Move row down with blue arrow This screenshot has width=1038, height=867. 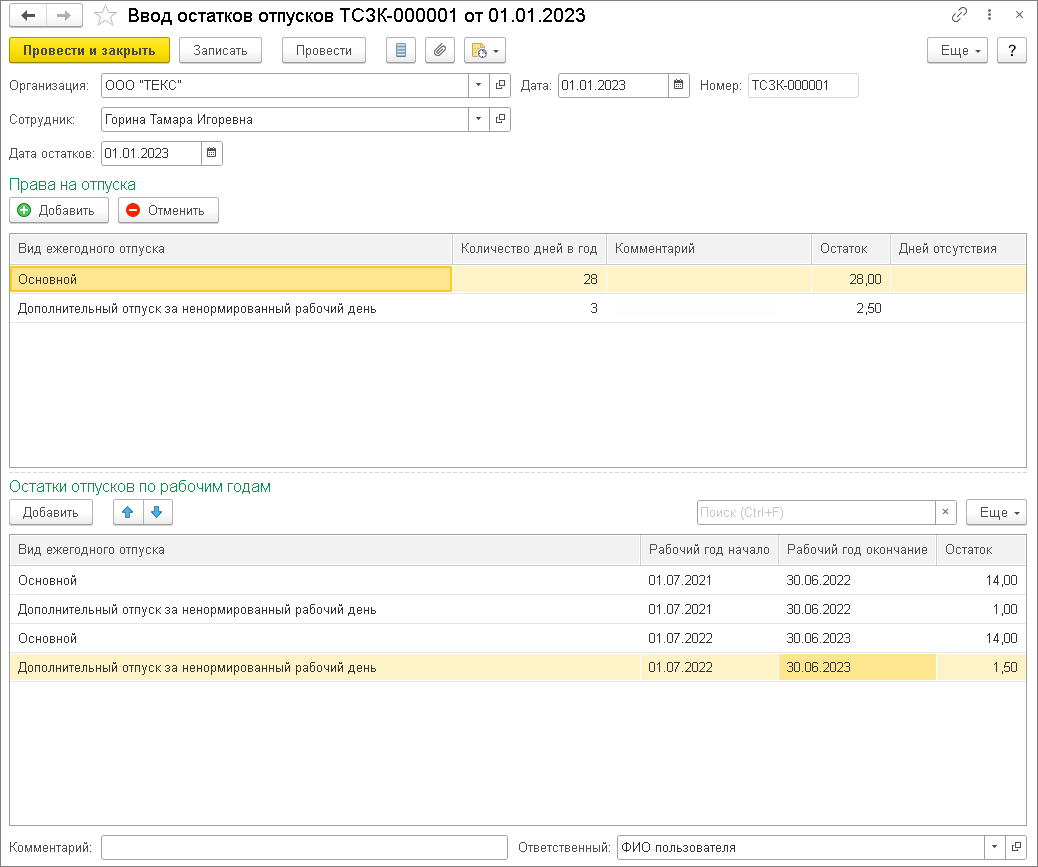pyautogui.click(x=158, y=512)
